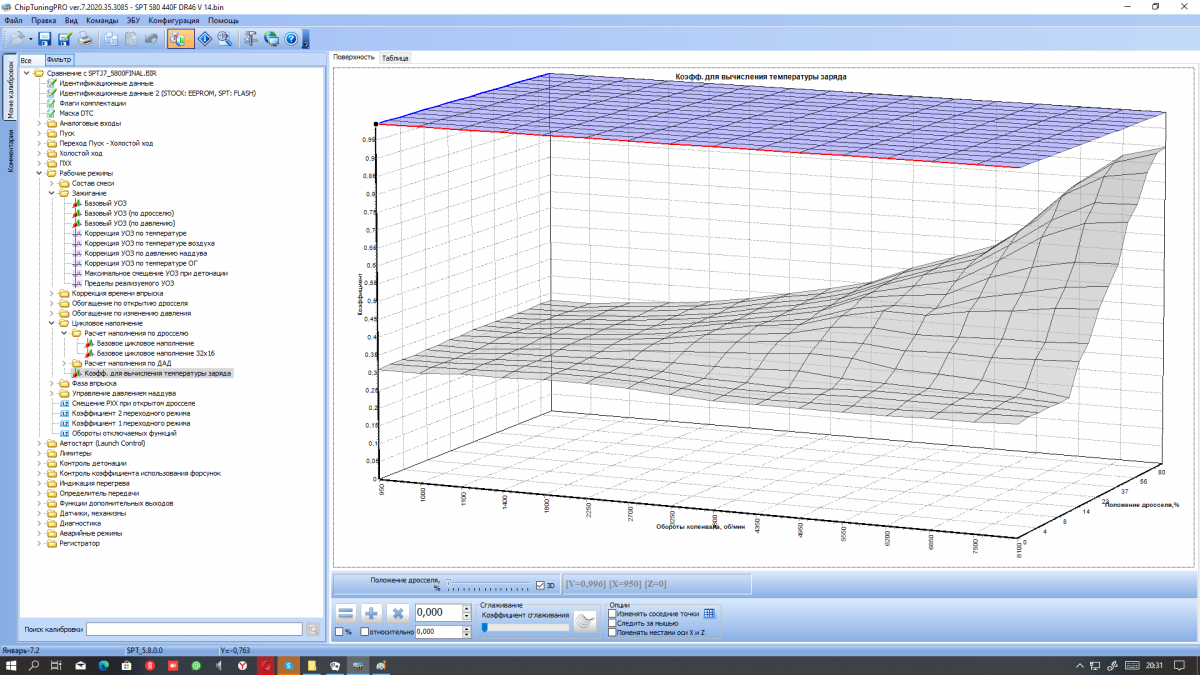Click the hammer settings tool icon
Screen dimensions: 1200x675
pyautogui.click(x=249, y=39)
